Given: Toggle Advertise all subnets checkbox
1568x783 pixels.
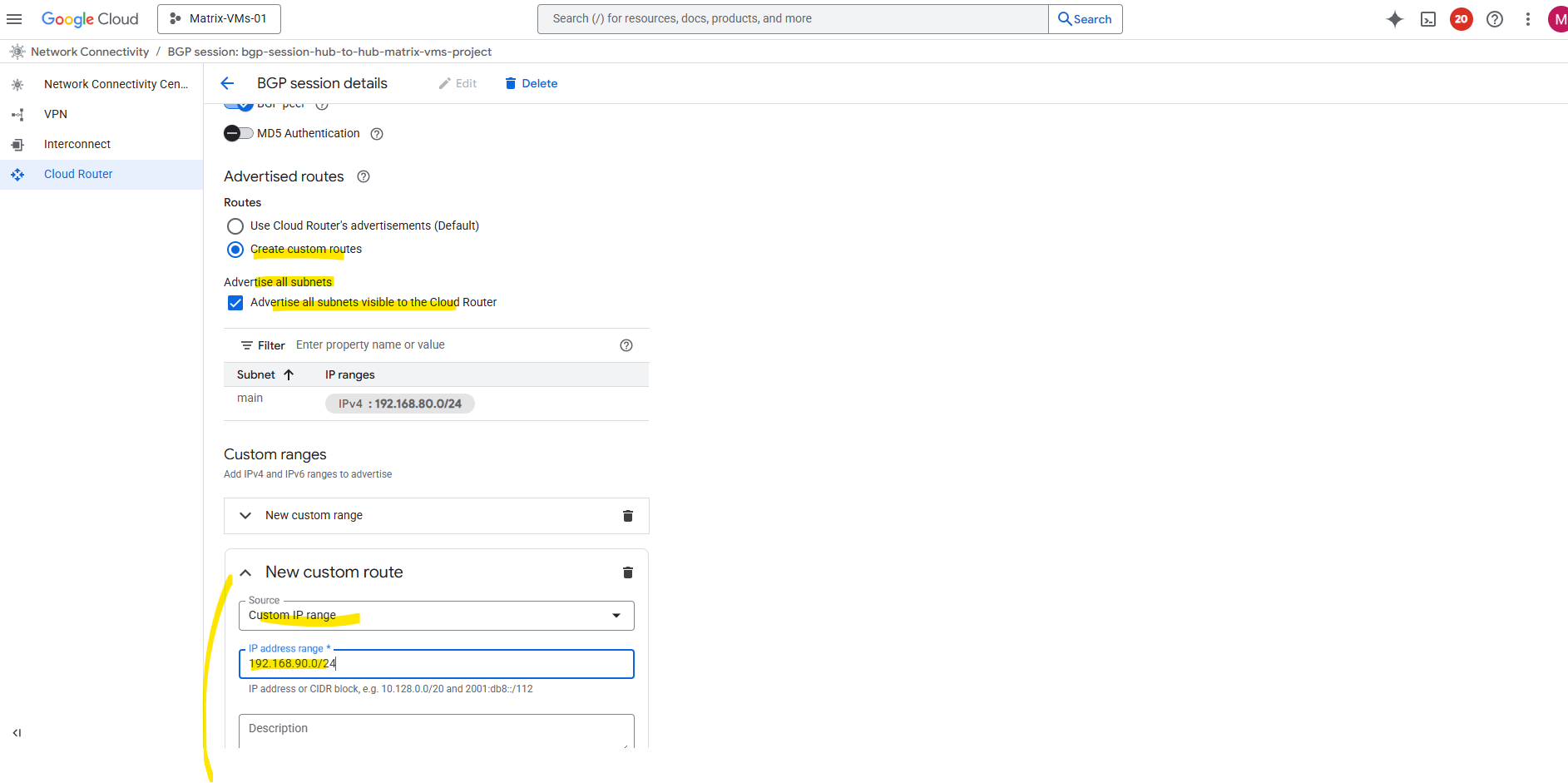Looking at the screenshot, I should click(x=235, y=303).
